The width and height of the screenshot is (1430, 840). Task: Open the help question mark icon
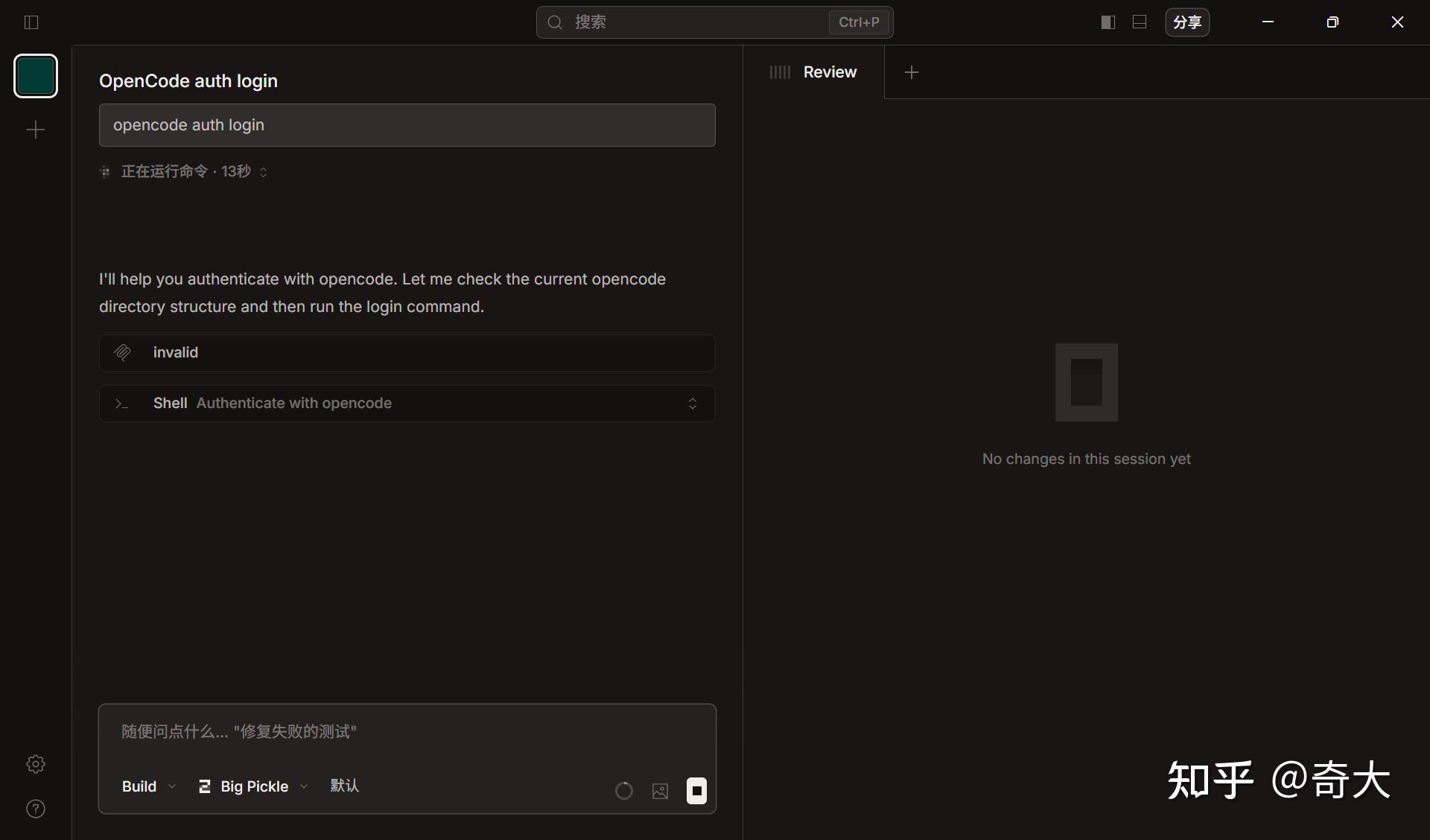point(36,809)
